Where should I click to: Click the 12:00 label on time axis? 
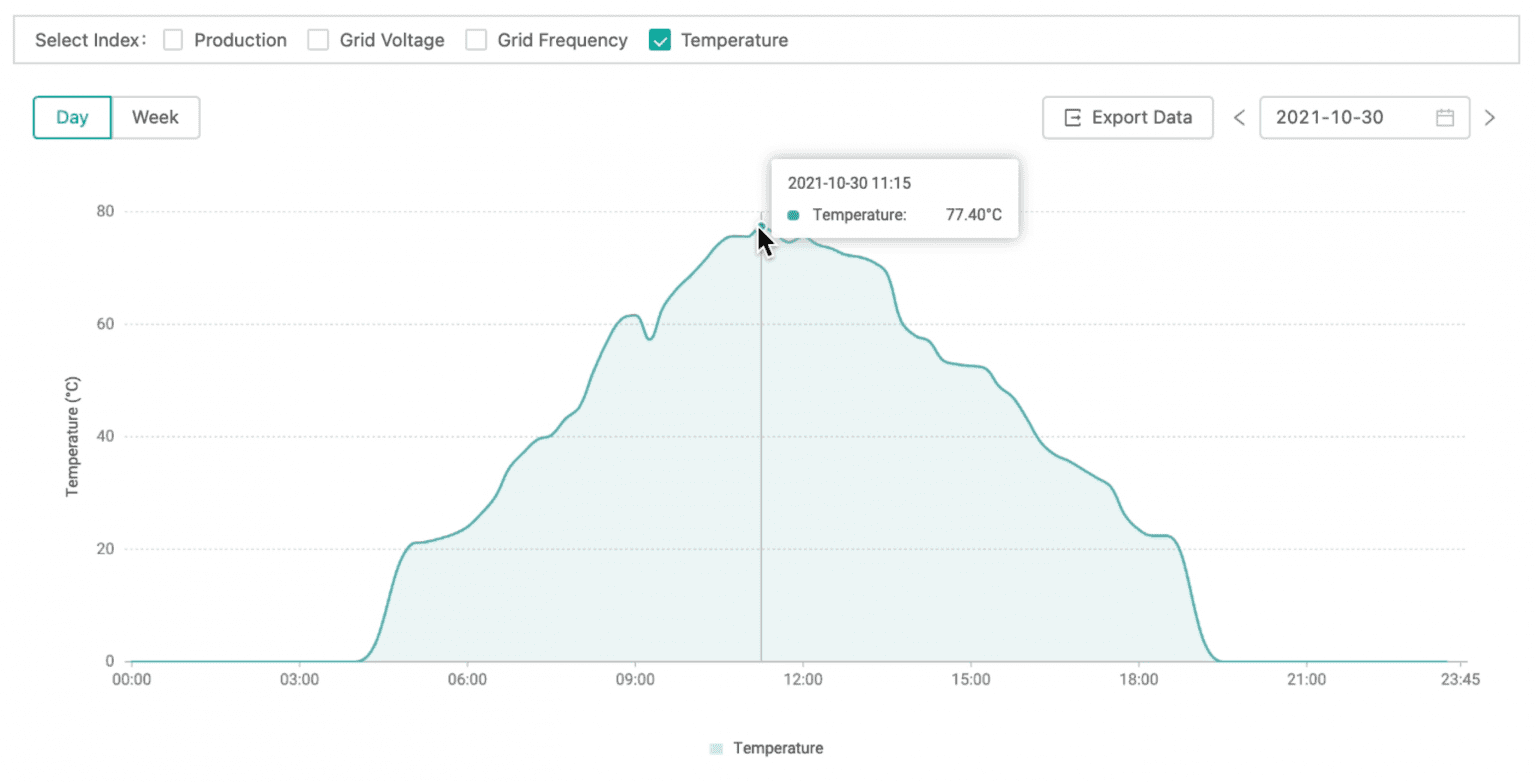pyautogui.click(x=803, y=680)
